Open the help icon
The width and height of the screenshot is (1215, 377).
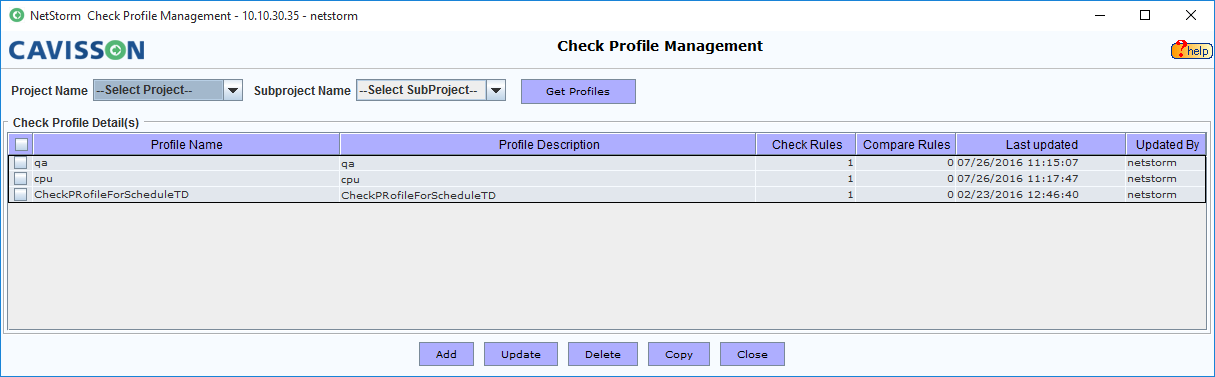tap(1191, 50)
